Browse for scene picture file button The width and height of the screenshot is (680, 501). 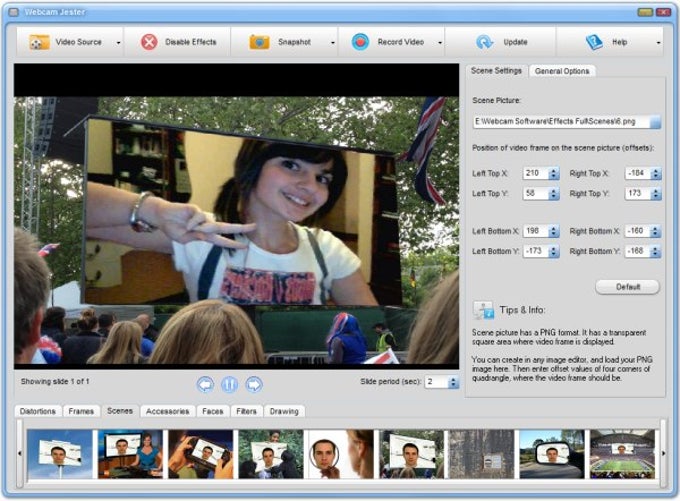coord(655,121)
